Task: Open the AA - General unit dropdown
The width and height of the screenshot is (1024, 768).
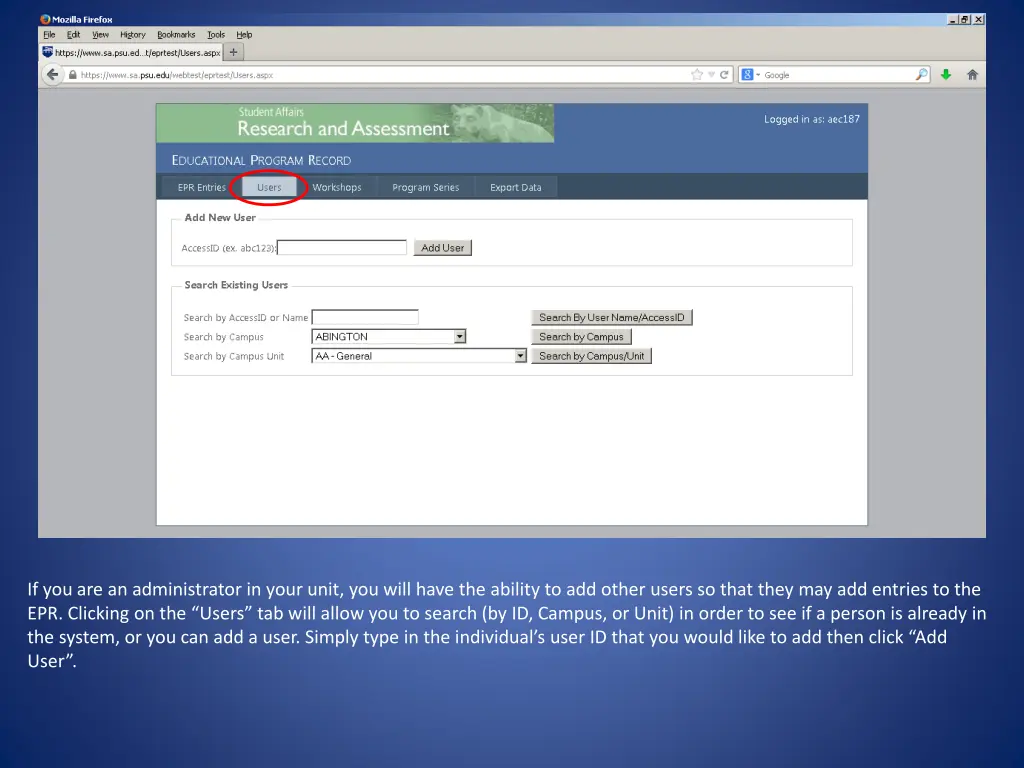Action: tap(419, 356)
